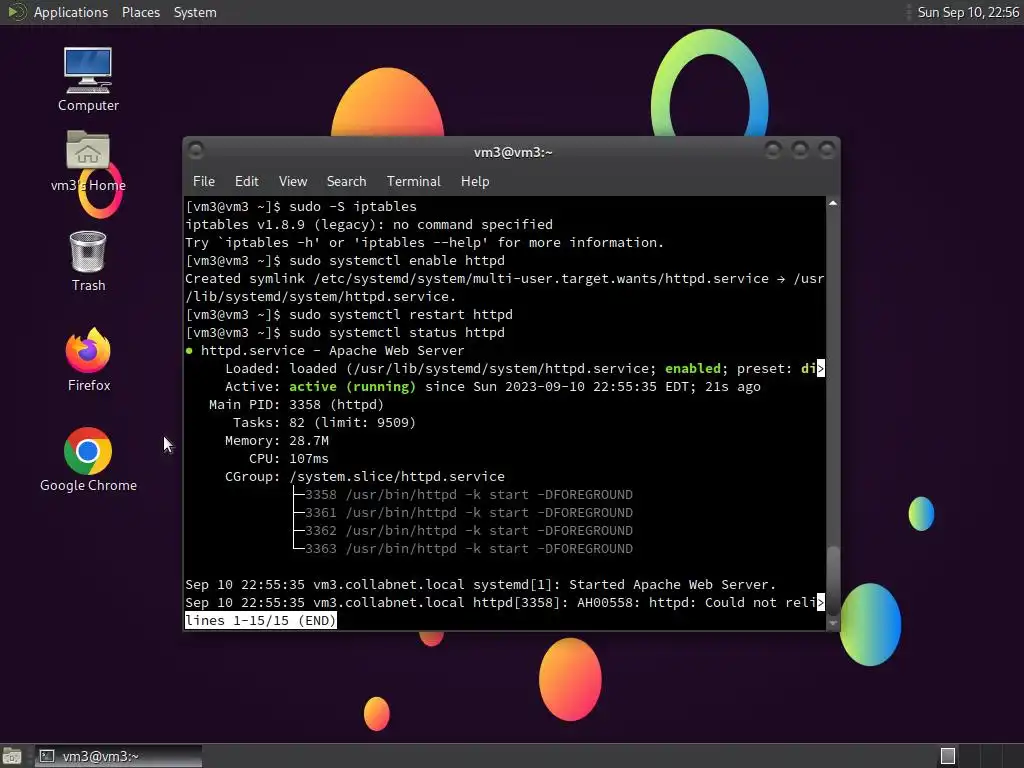Click the green 'enabled' text in Loaded line

[x=692, y=368]
